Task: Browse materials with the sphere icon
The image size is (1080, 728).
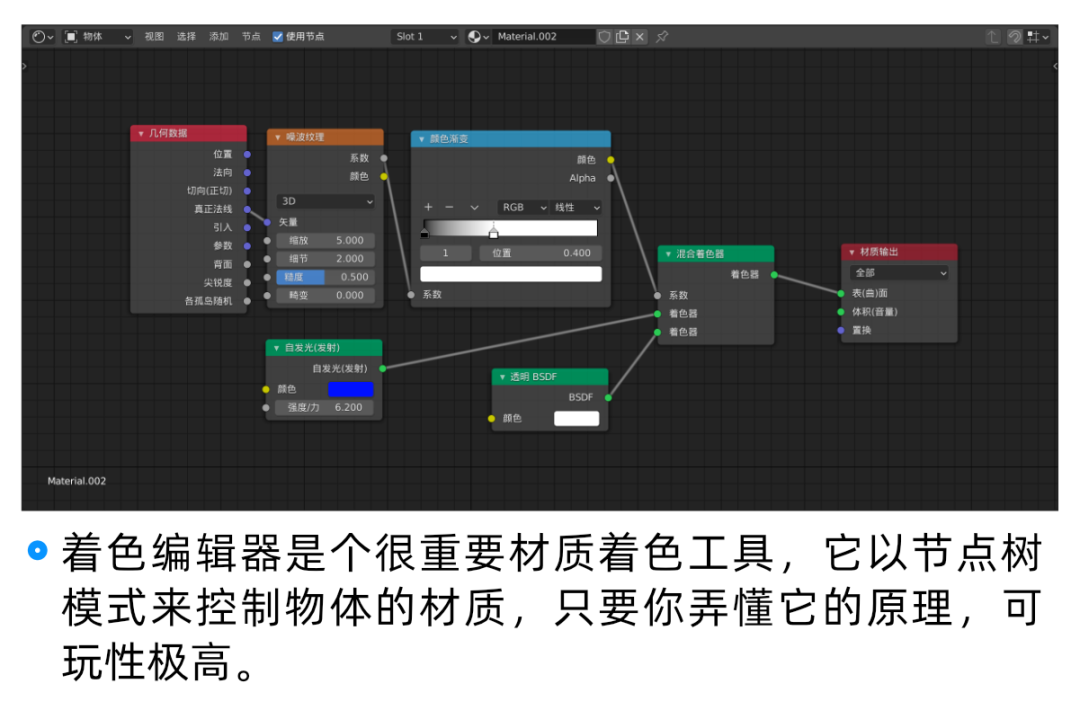Action: coord(478,37)
